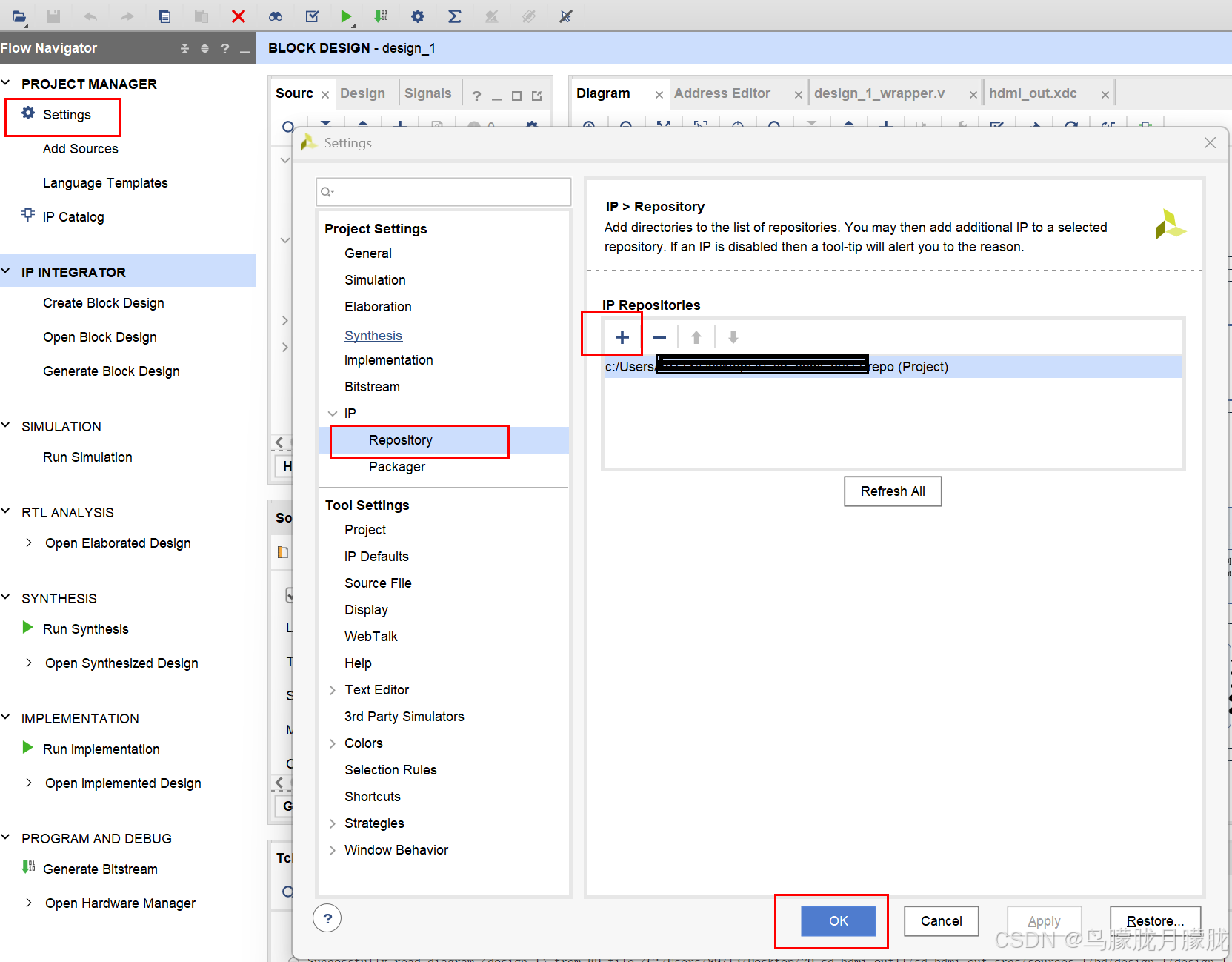Click the Cancel button
This screenshot has width=1232, height=962.
[942, 921]
